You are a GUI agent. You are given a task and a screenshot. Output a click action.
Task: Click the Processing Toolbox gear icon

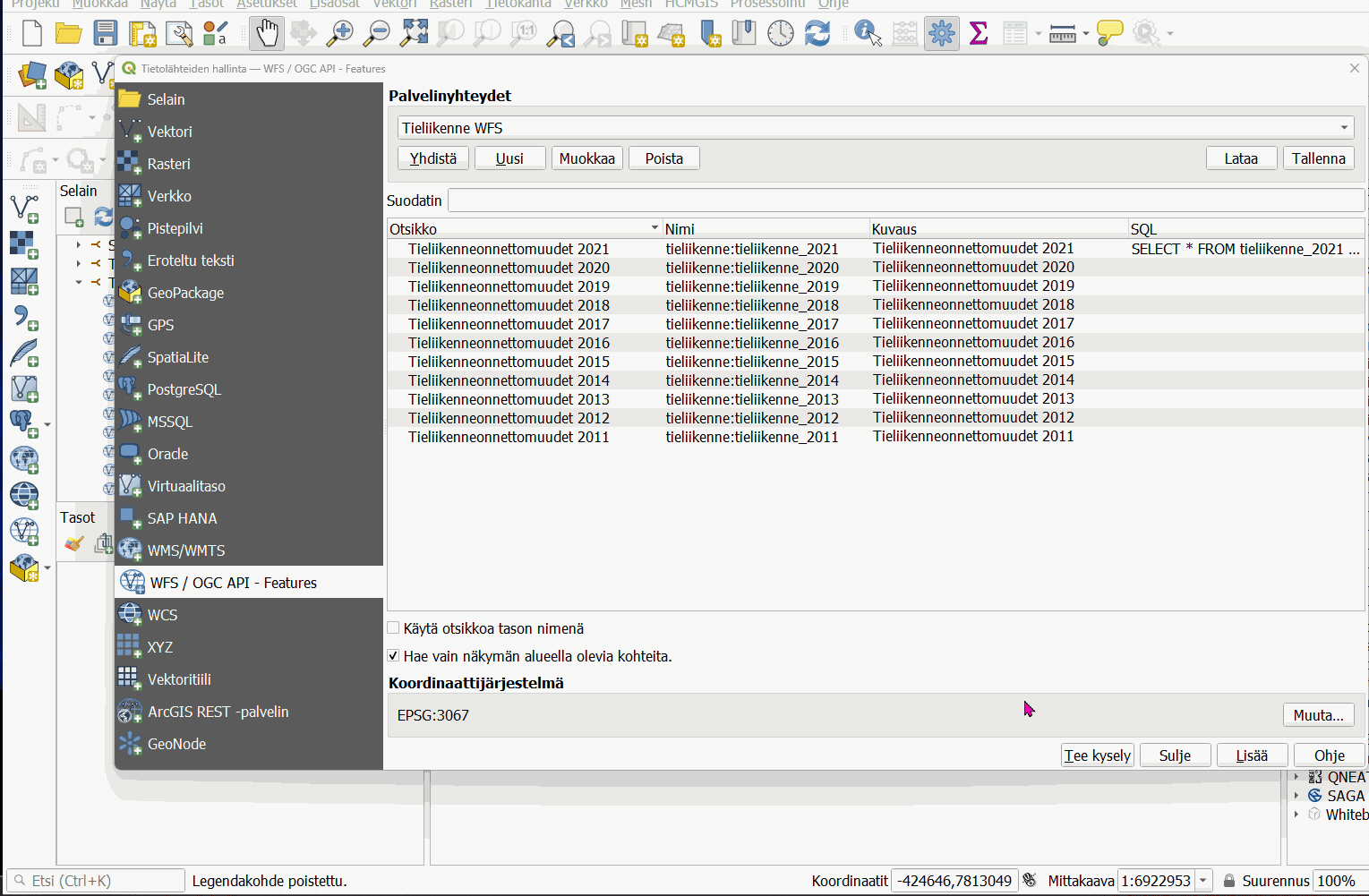[941, 34]
